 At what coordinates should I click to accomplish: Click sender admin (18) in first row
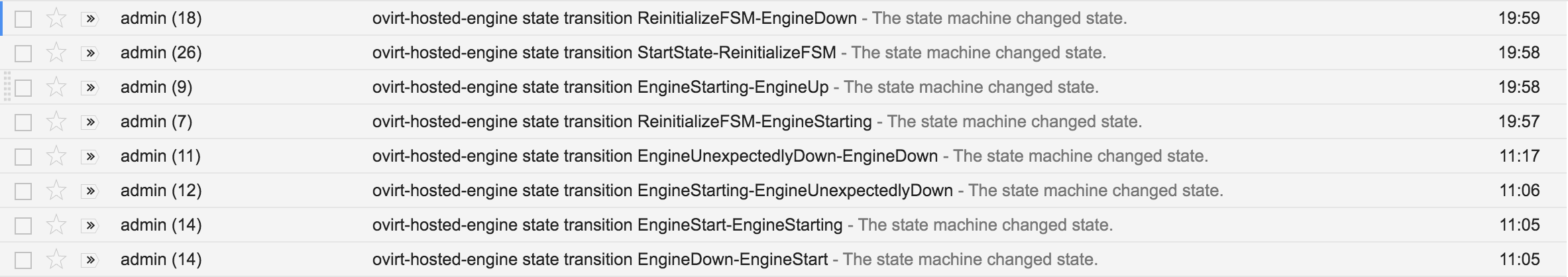[161, 19]
